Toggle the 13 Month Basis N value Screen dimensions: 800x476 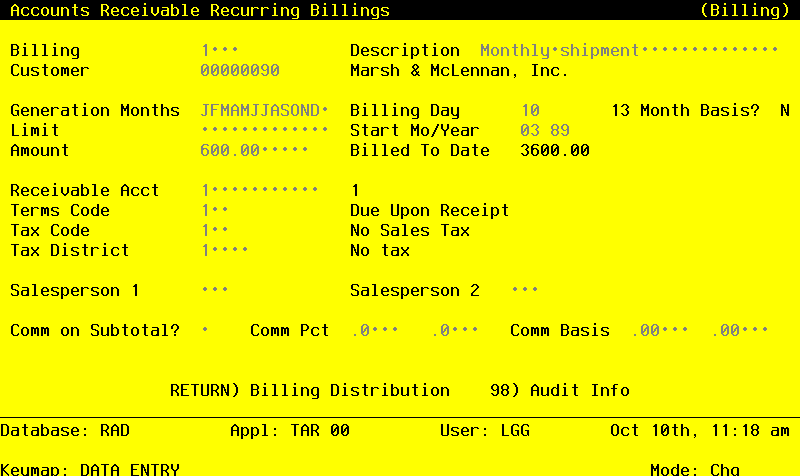click(785, 110)
